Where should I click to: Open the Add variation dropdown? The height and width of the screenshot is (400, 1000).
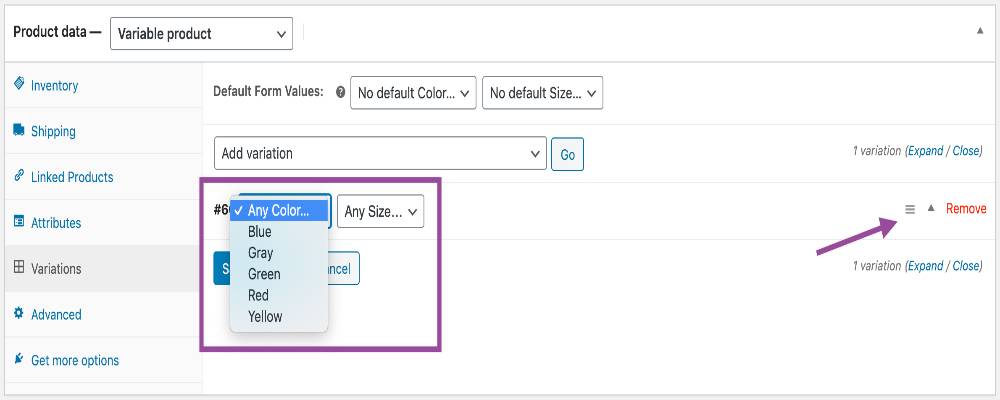(x=380, y=154)
